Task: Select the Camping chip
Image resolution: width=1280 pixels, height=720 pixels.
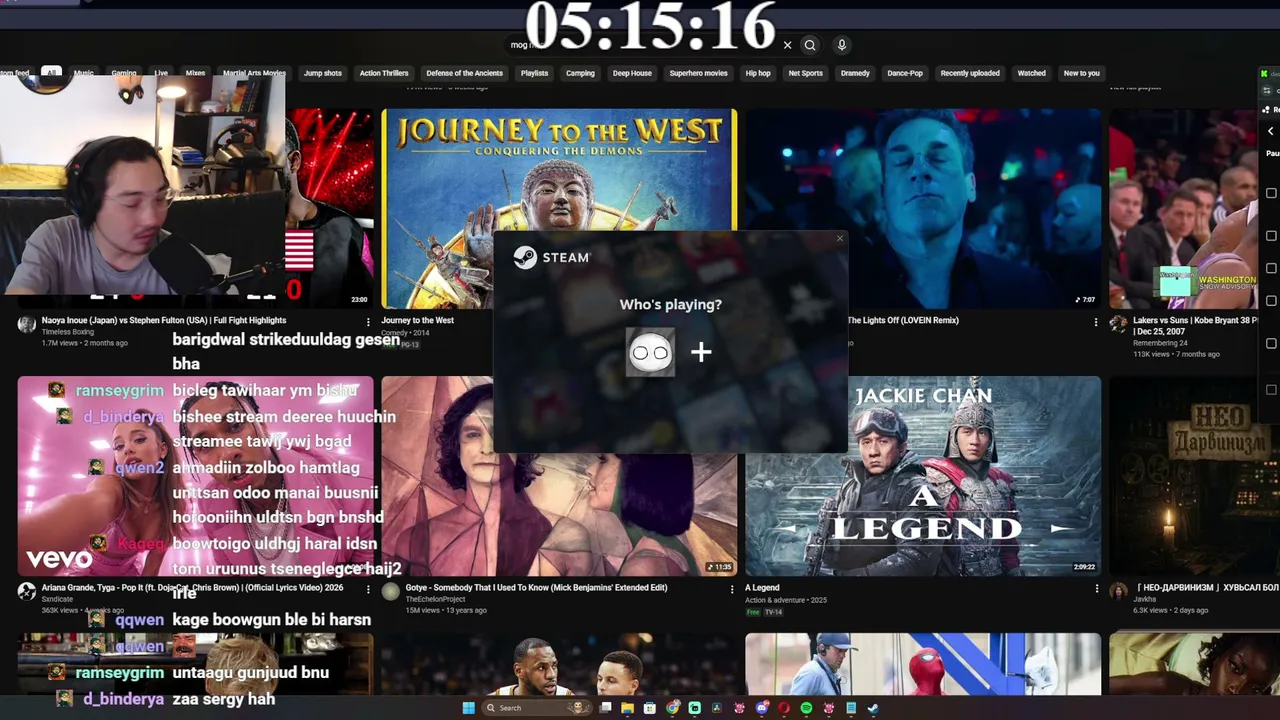Action: tap(580, 73)
